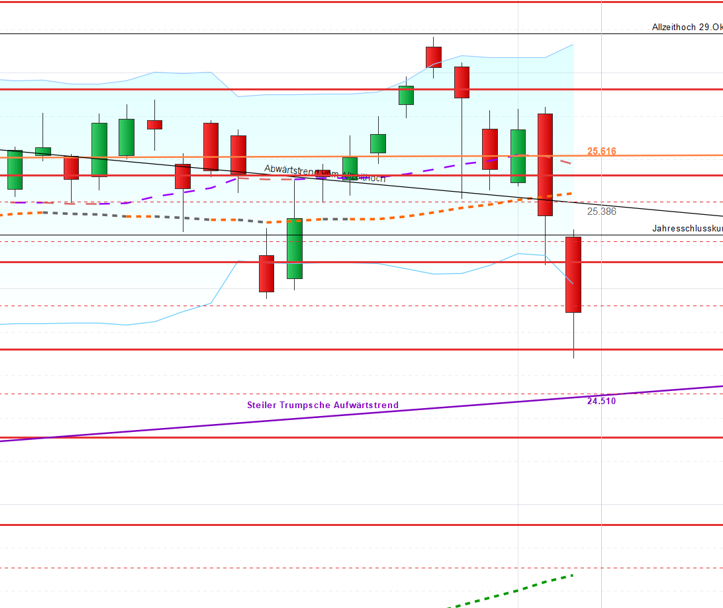Select the 'Jahresschlusskurs' line label
The width and height of the screenshot is (723, 608).
pos(686,229)
